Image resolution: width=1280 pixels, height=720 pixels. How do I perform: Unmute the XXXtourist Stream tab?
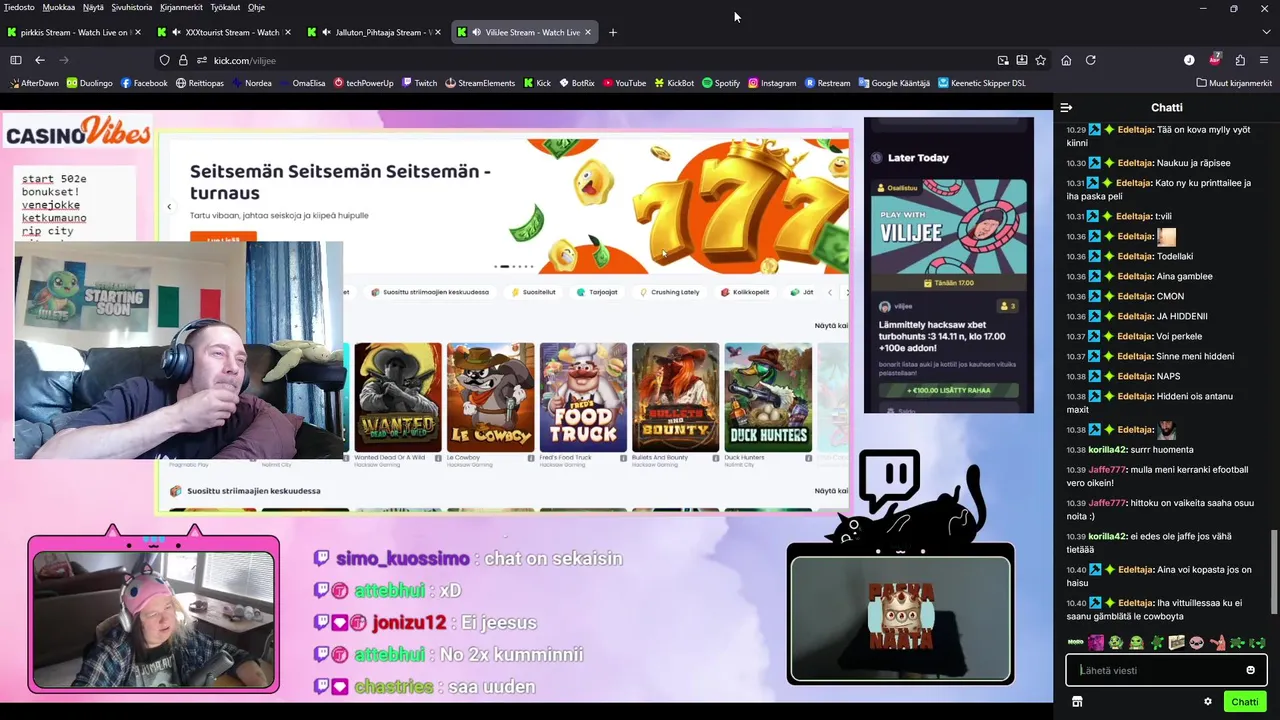pos(175,32)
